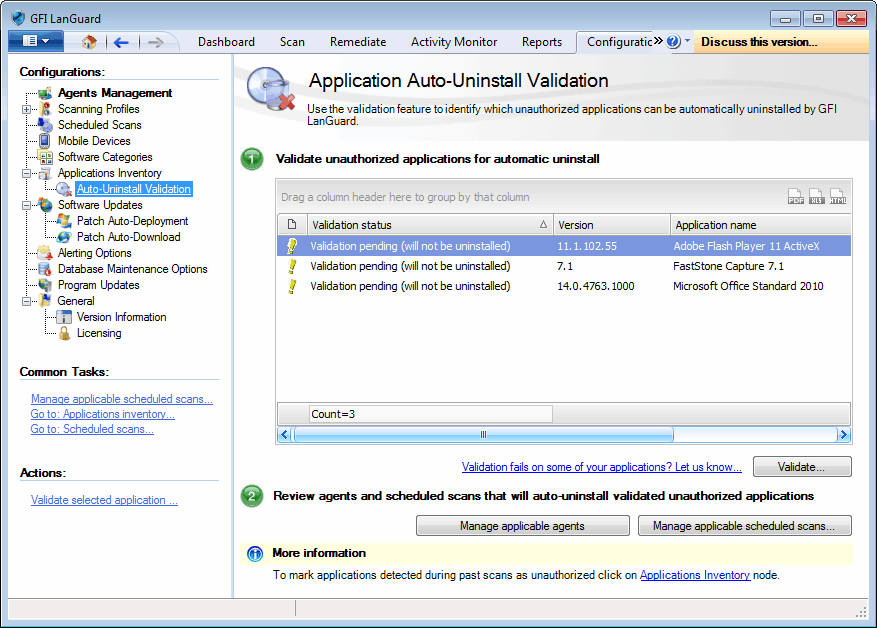
Task: Open the Remediate tab
Action: click(358, 42)
